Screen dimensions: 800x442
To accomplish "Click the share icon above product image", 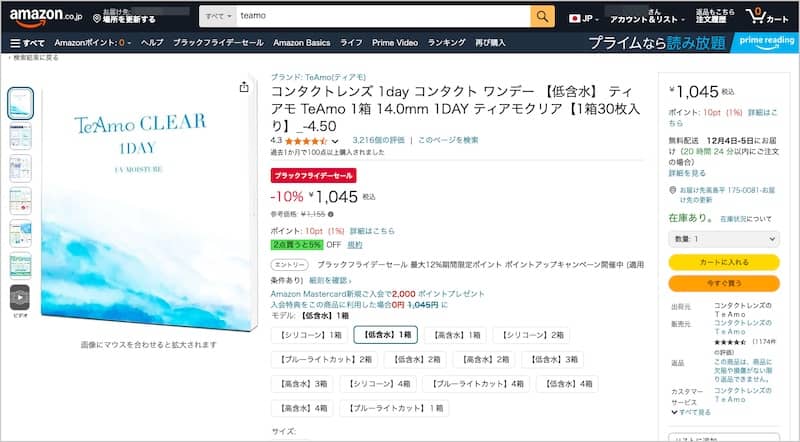I will (244, 87).
